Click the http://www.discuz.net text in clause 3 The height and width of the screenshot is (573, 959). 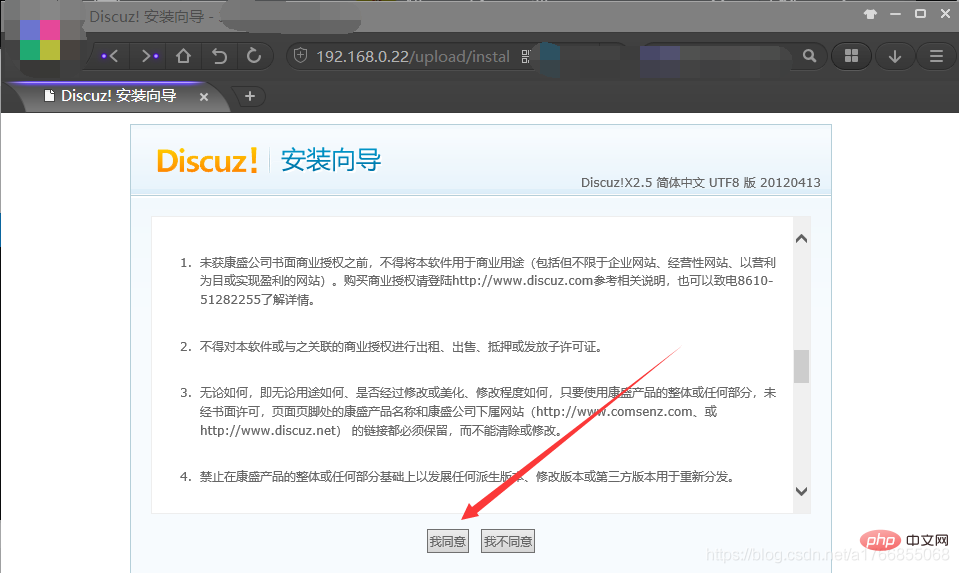[x=269, y=431]
